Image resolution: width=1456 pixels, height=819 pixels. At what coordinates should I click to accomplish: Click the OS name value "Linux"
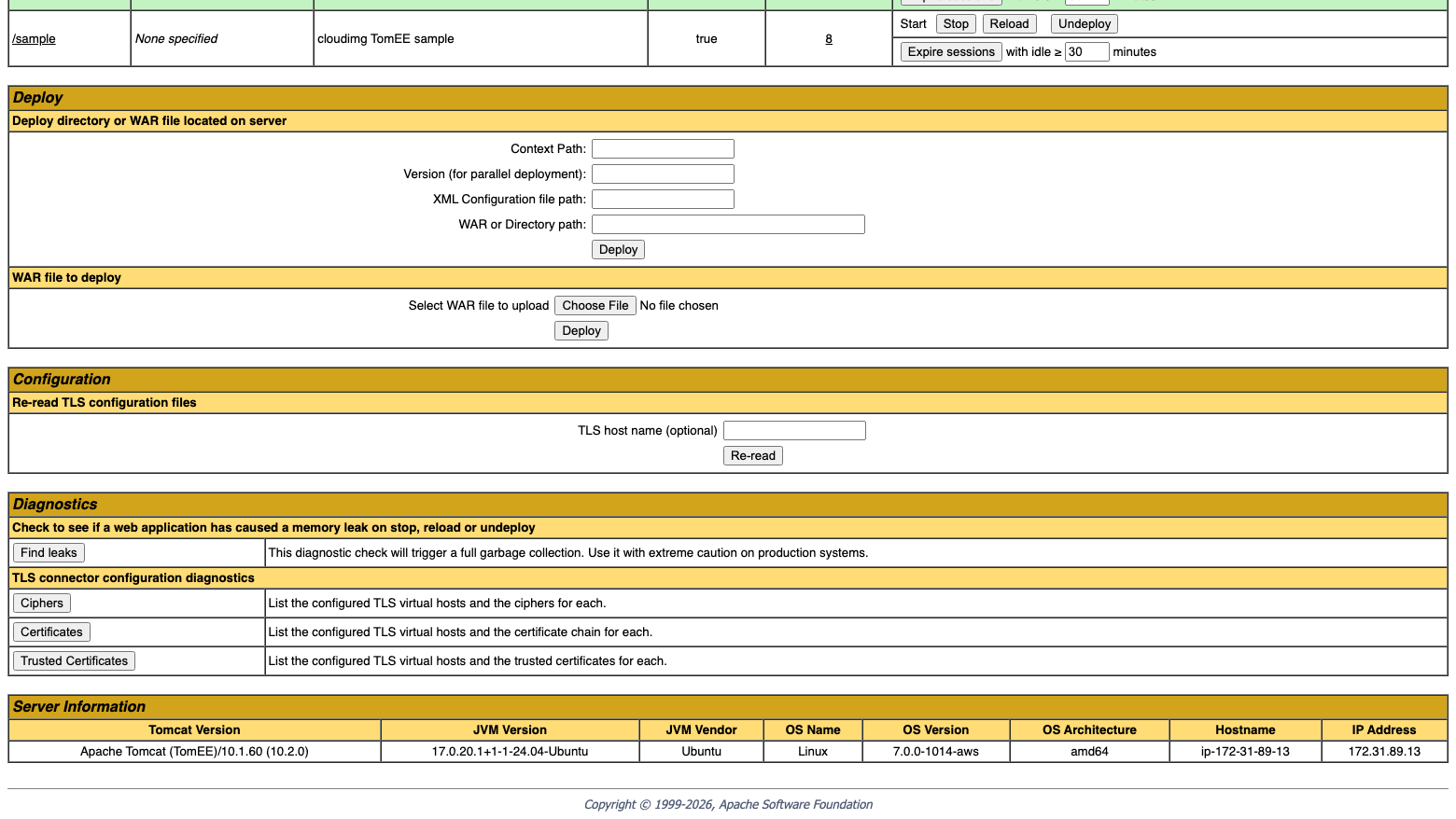pos(813,752)
